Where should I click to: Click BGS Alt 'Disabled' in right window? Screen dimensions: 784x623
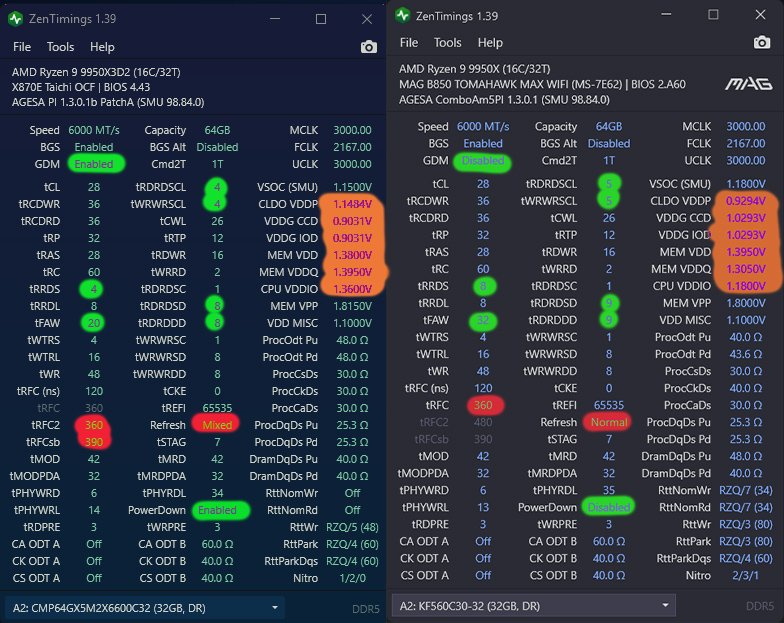609,144
